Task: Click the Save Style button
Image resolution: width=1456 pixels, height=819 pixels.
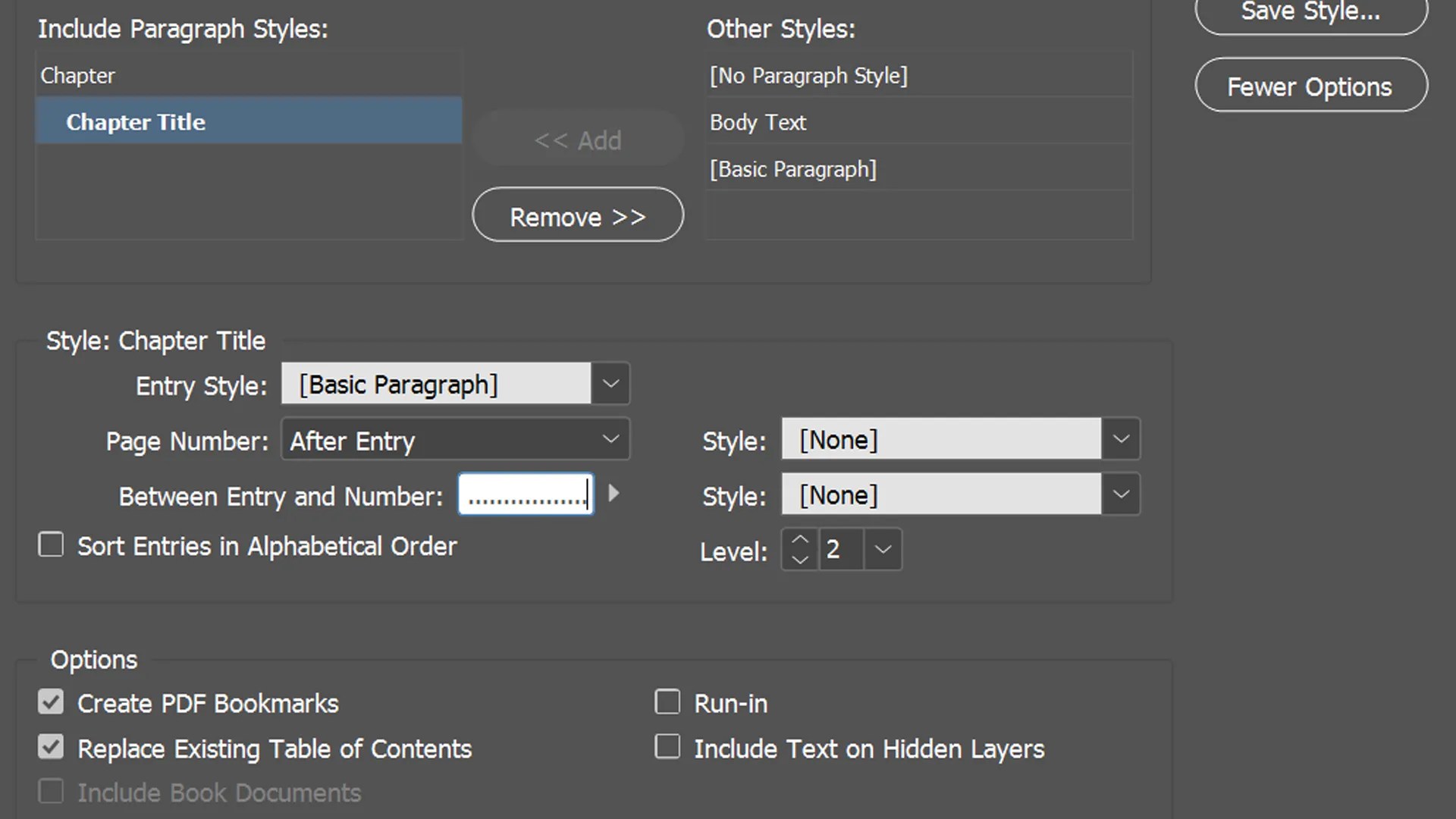Action: coord(1310,11)
